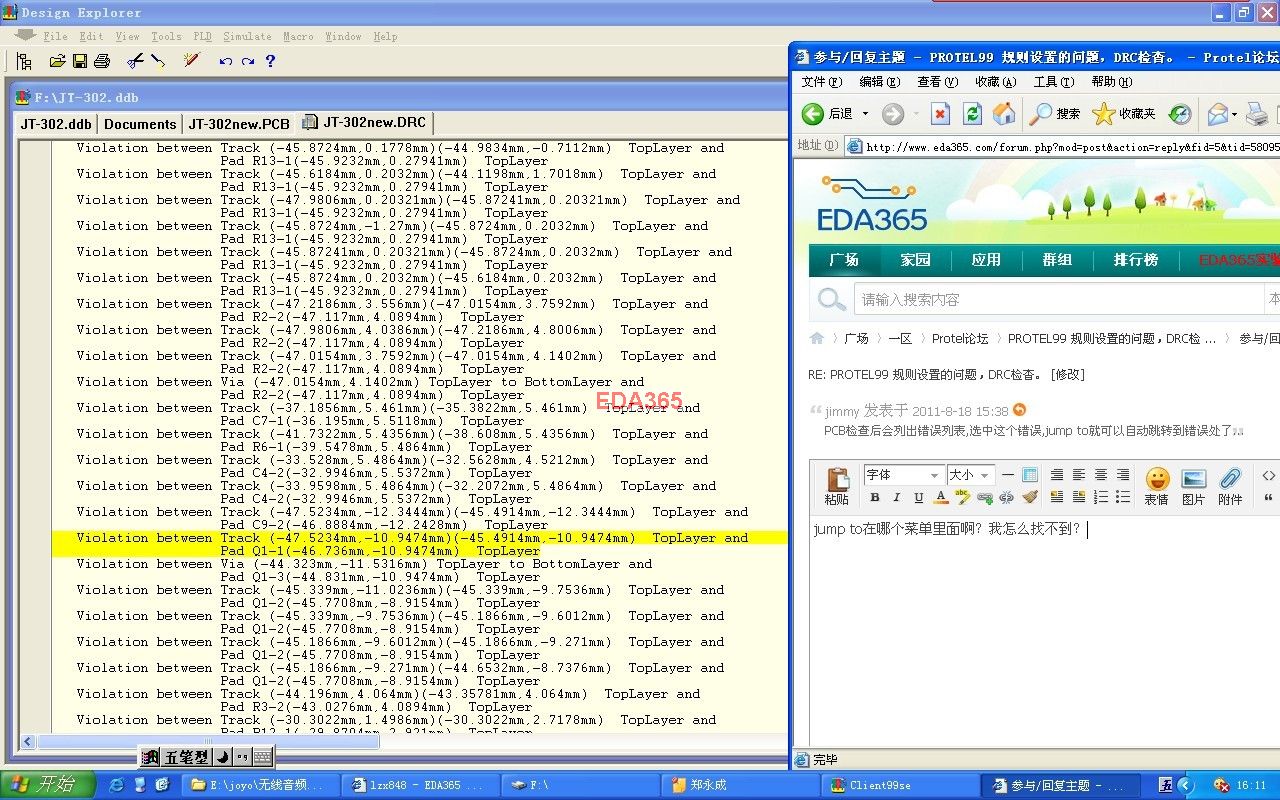Open the 工具(T) menu in the browser
Screen dimensions: 1280x800
point(1053,82)
